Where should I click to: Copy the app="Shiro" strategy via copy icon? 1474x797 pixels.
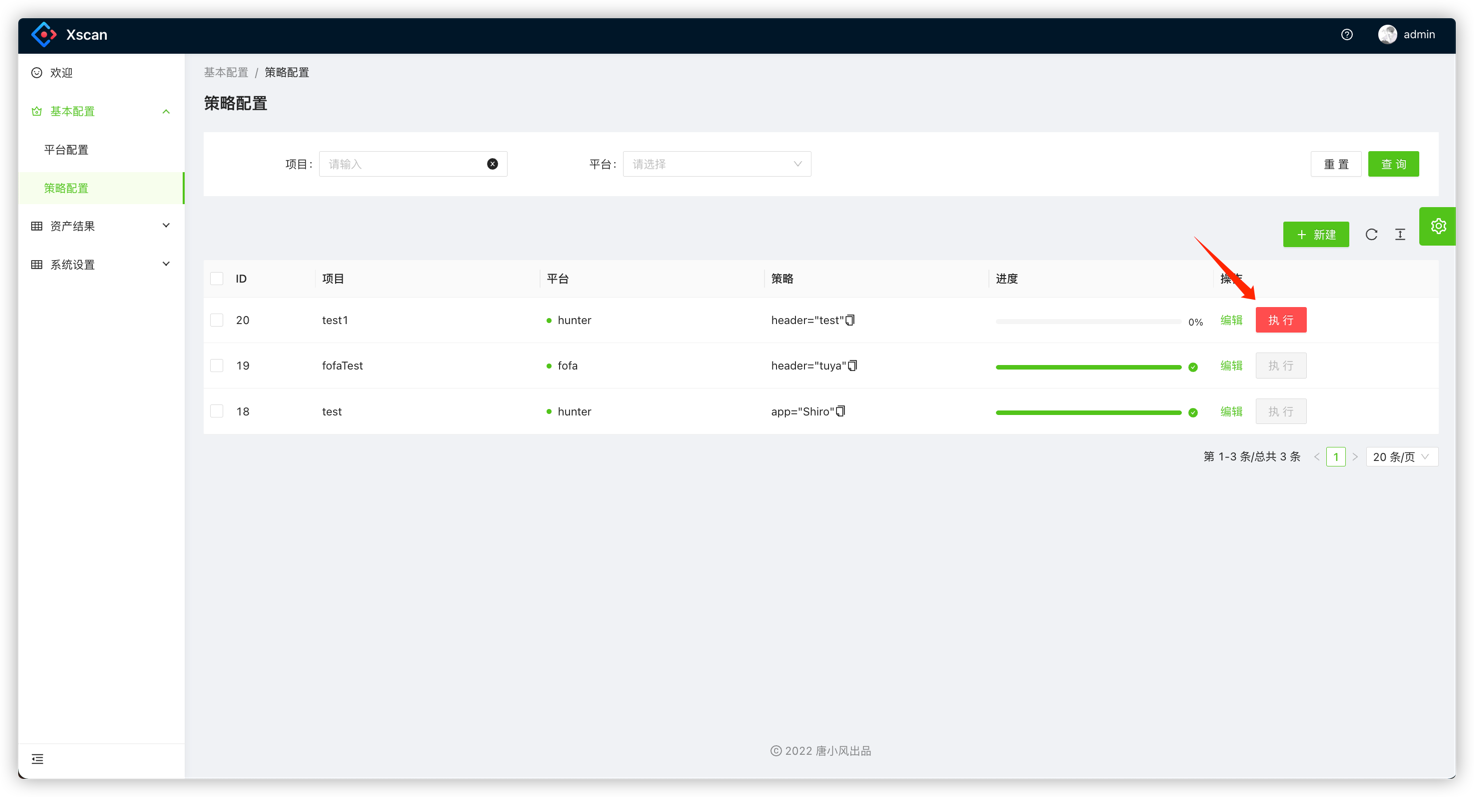tap(841, 411)
